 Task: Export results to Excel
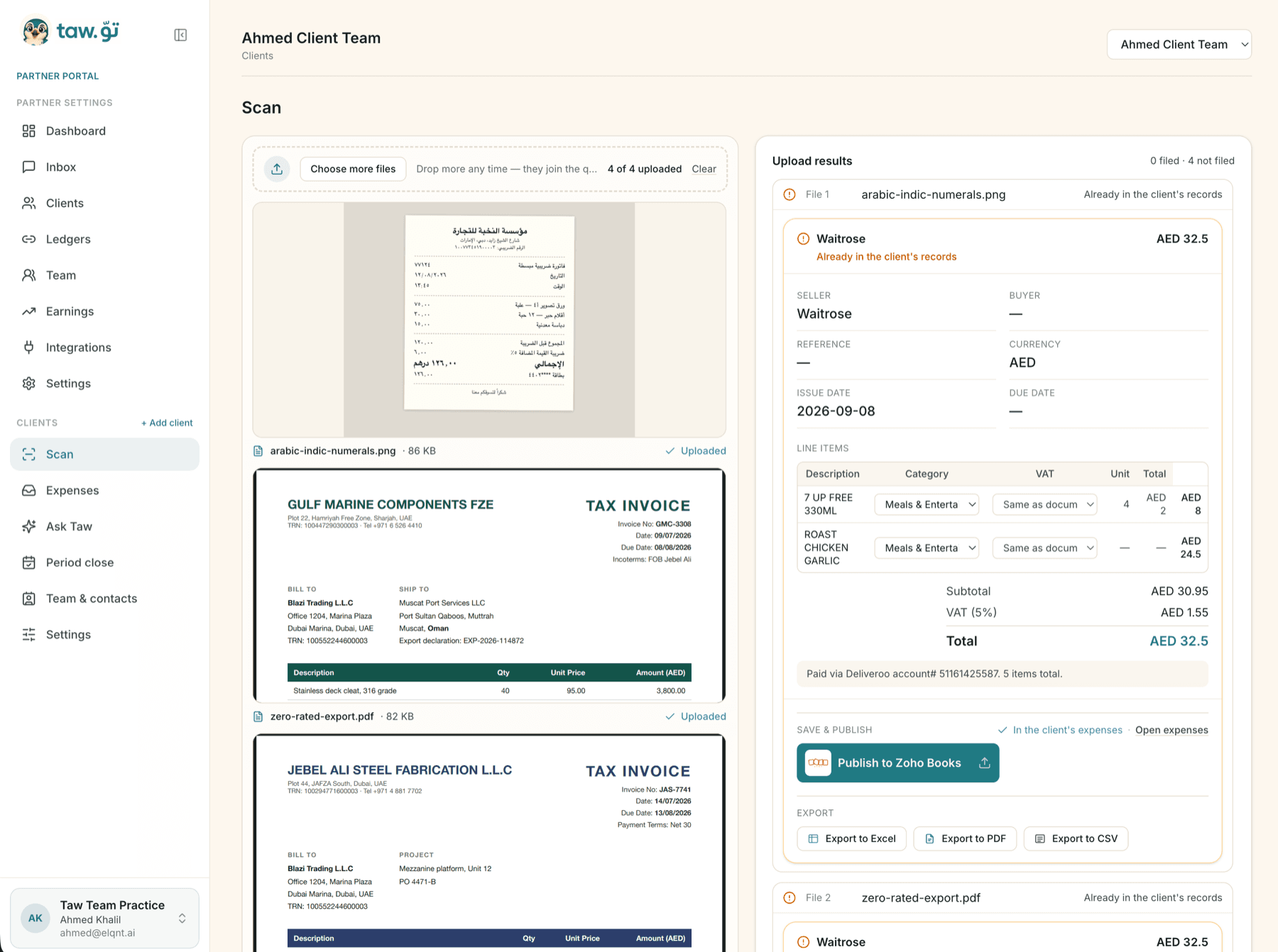point(851,838)
